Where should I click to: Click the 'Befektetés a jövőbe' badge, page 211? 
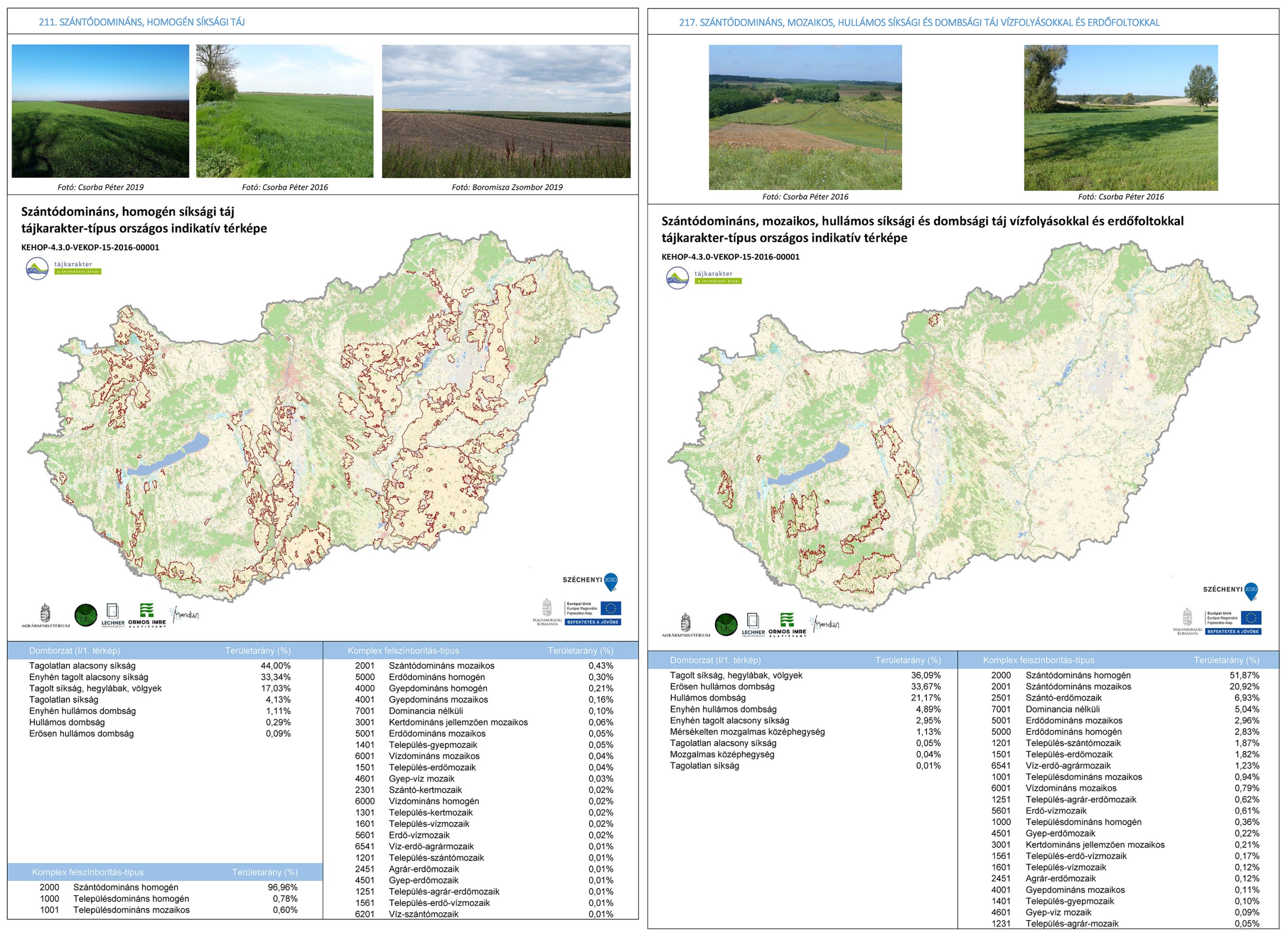pos(593,622)
